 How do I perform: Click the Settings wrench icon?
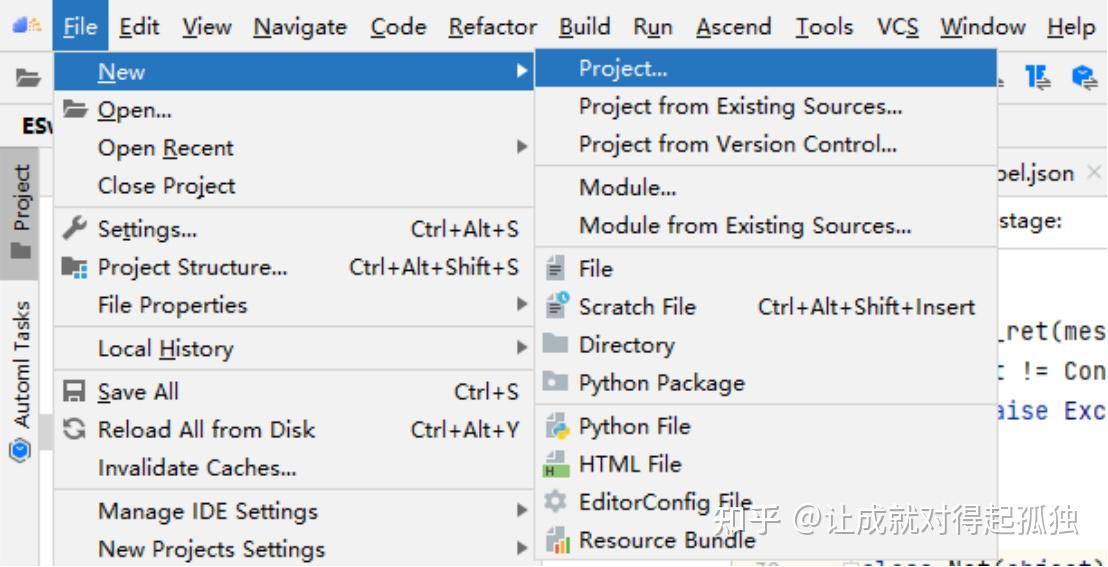click(75, 229)
